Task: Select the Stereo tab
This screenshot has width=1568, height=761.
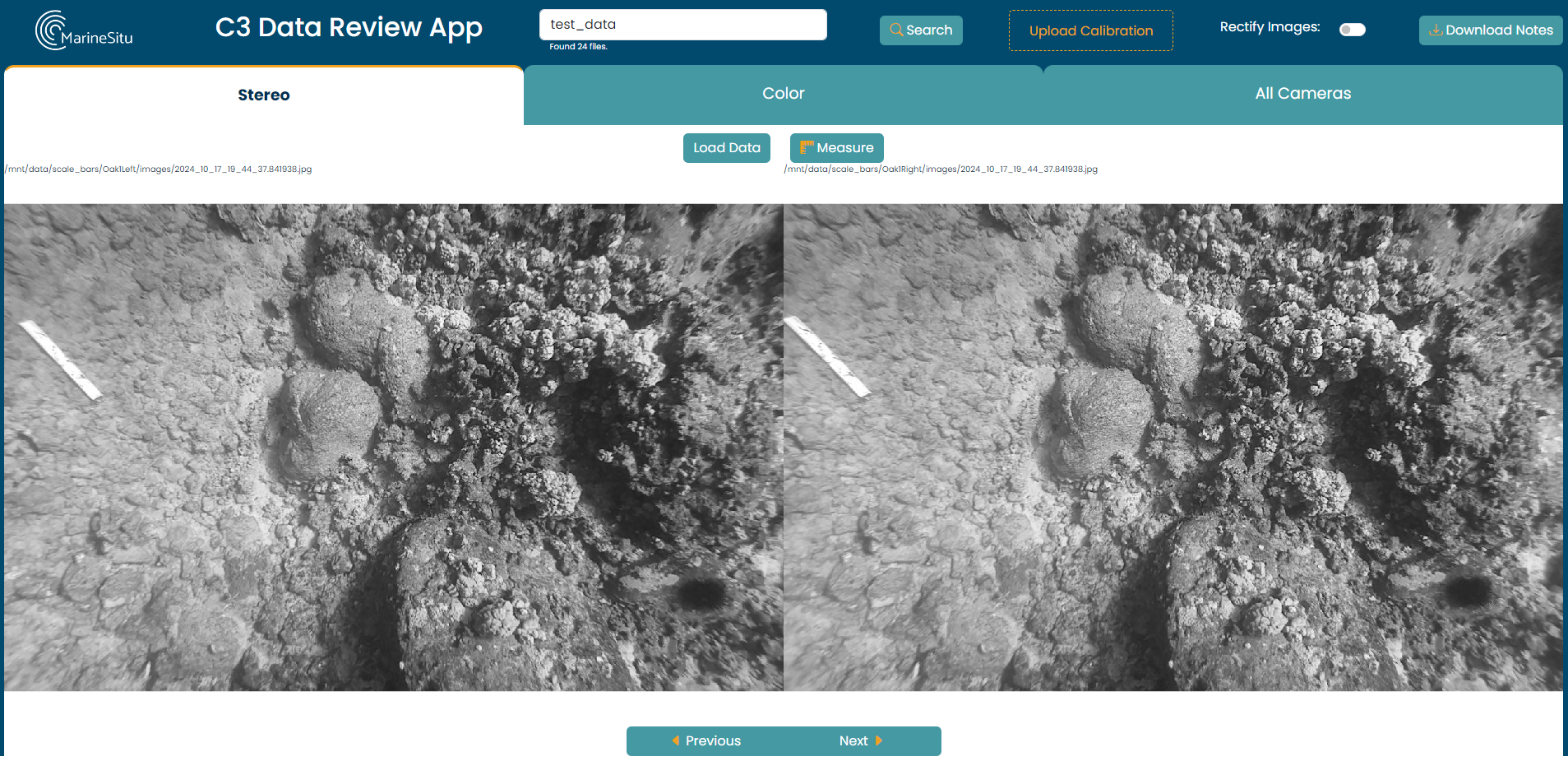Action: (263, 95)
